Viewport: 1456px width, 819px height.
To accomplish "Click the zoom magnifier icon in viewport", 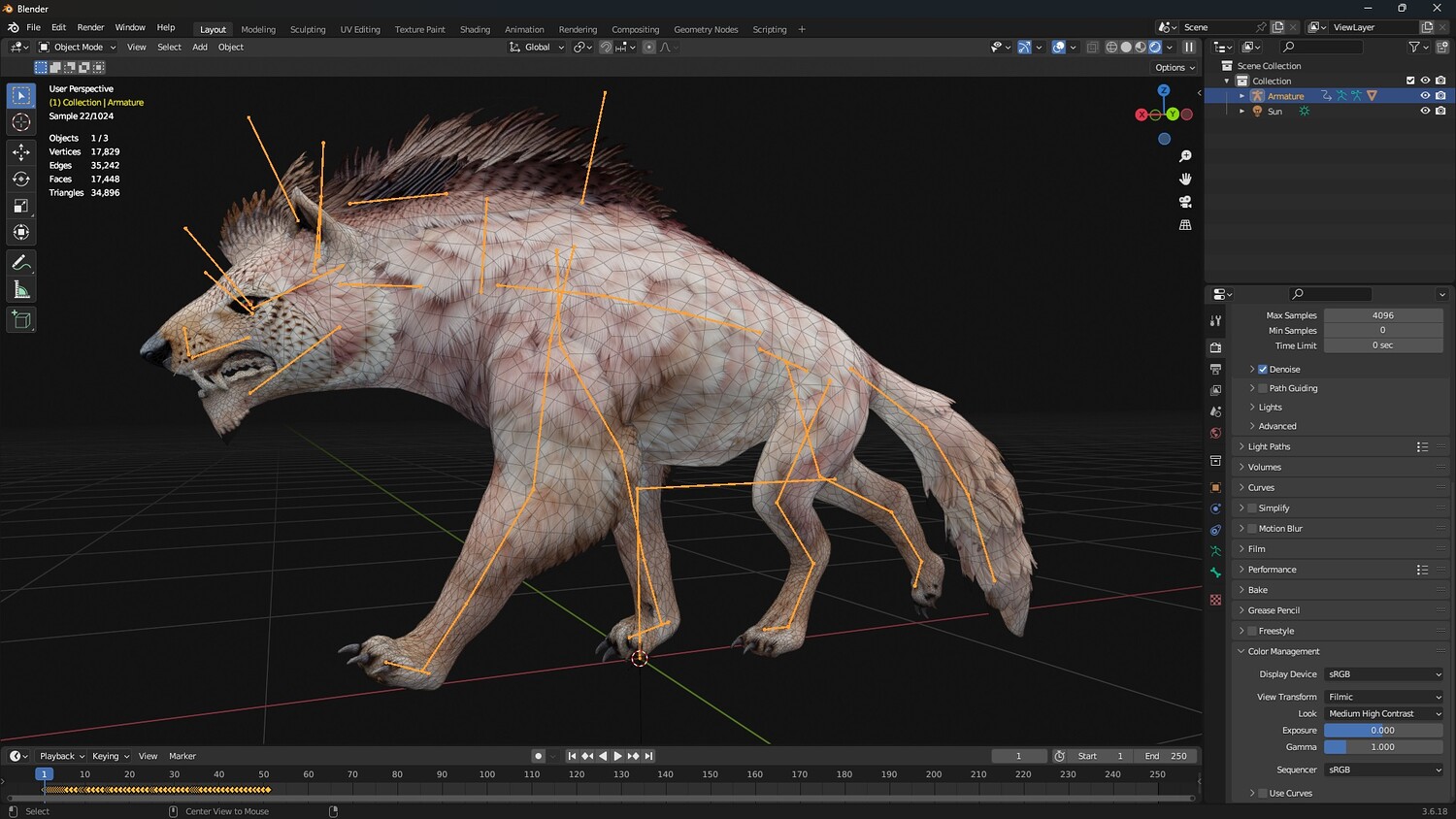I will click(1185, 156).
